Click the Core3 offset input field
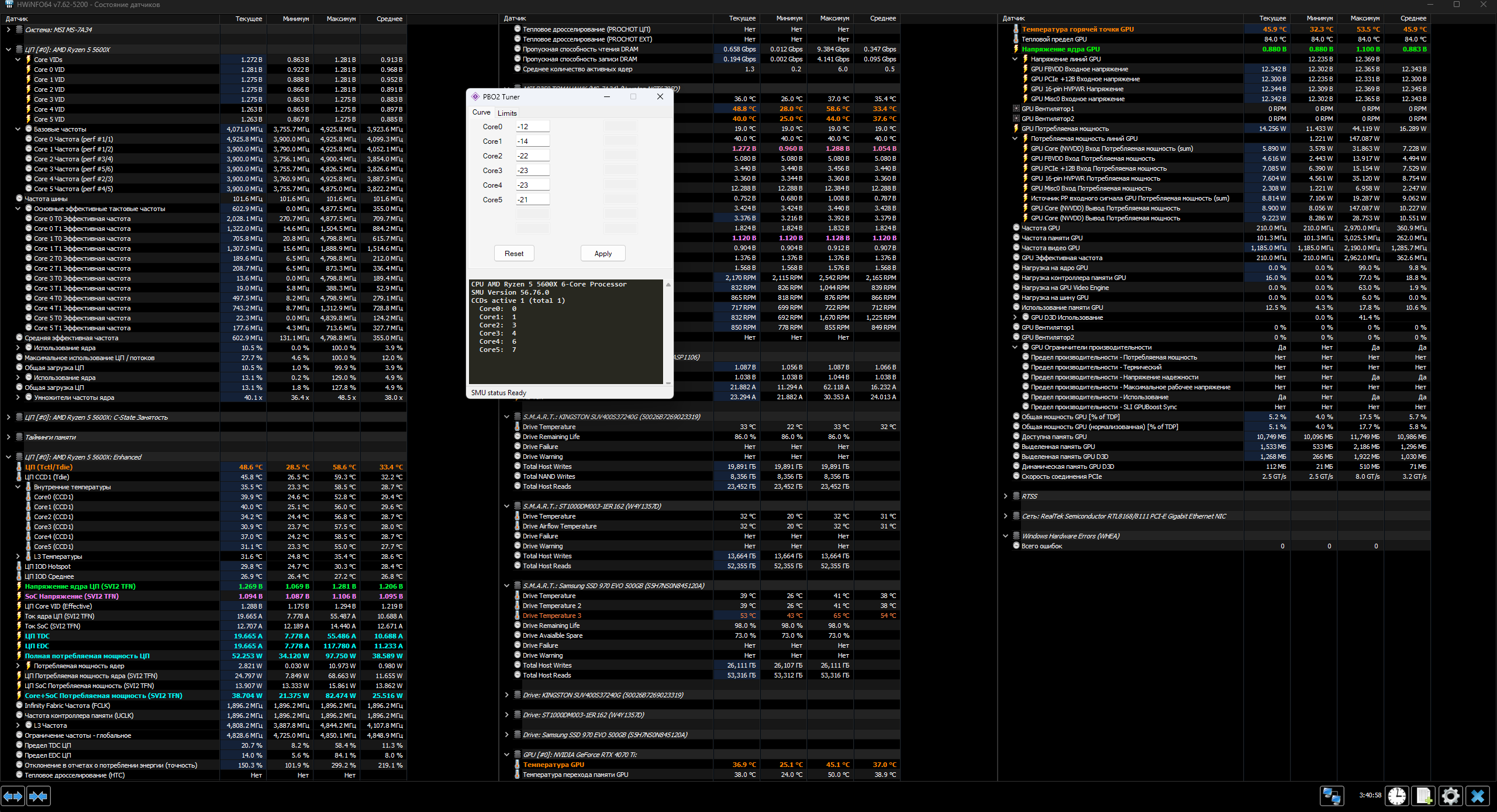This screenshot has height=812, width=1497. pyautogui.click(x=532, y=170)
